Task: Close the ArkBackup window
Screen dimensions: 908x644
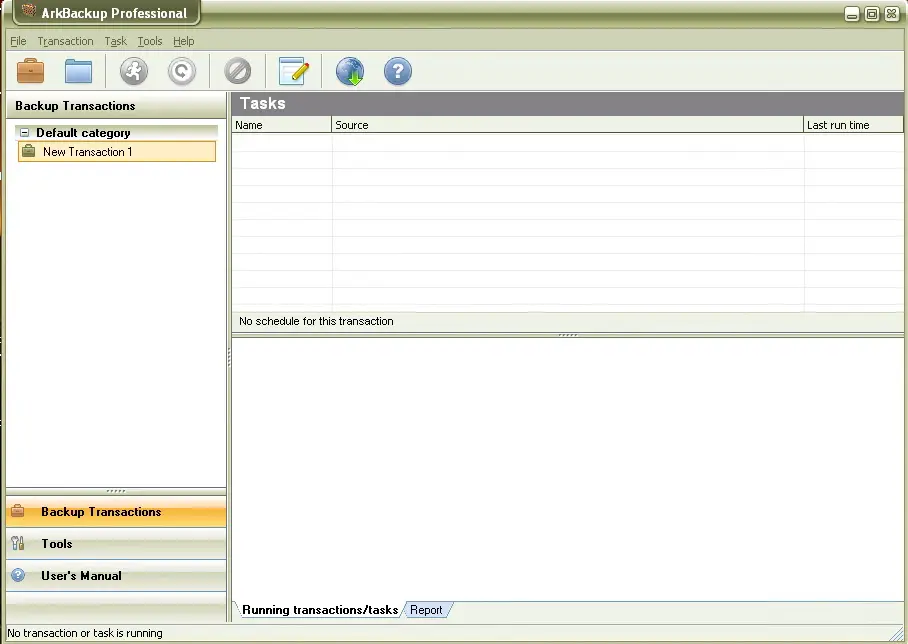Action: (892, 14)
